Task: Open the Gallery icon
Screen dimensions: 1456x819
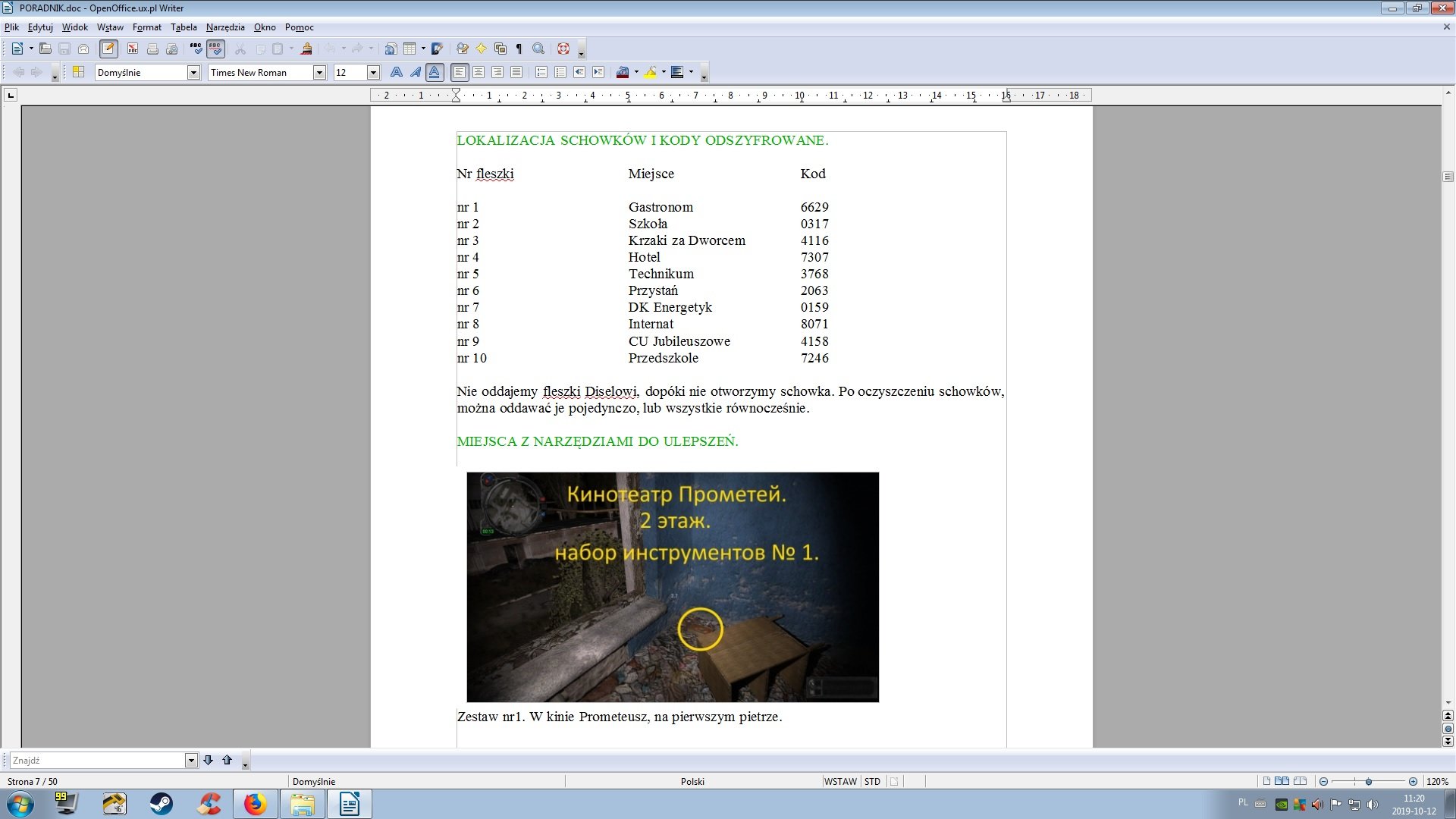Action: [x=500, y=49]
